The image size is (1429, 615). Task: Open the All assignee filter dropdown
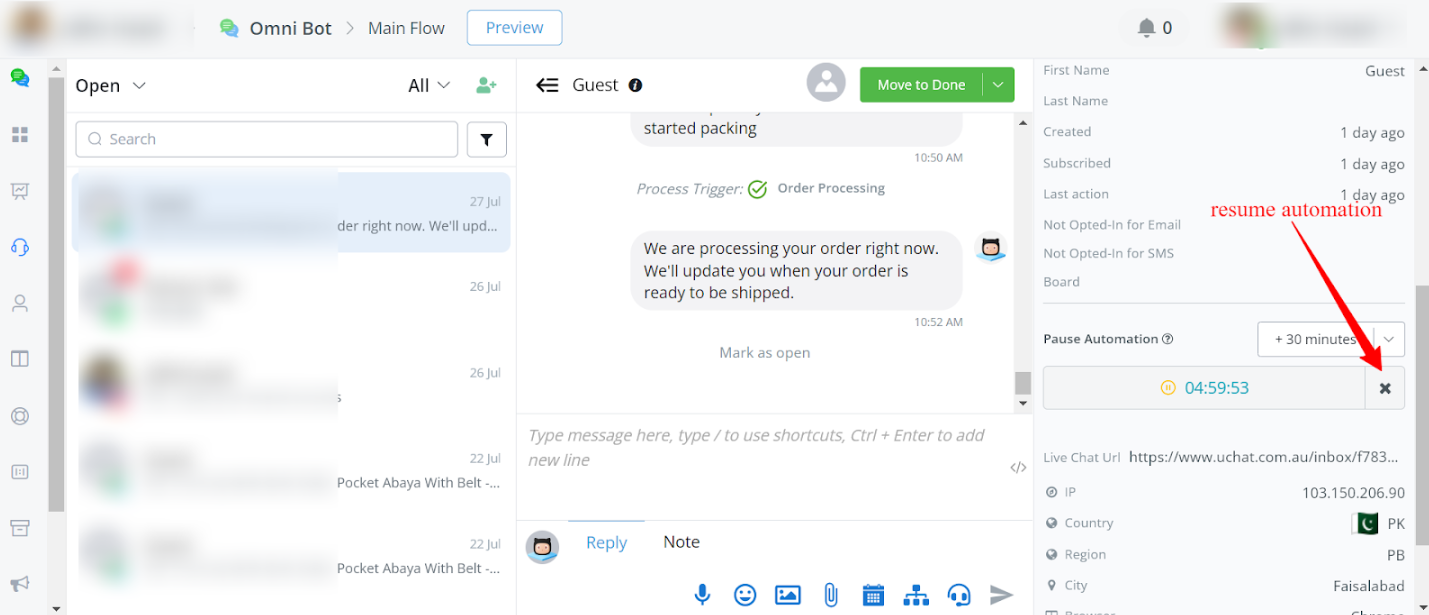coord(429,86)
